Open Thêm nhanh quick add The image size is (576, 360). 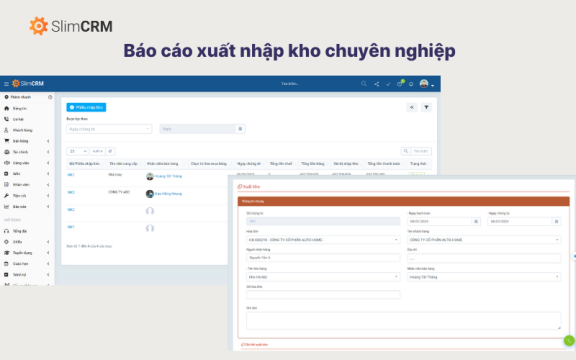coord(18,97)
